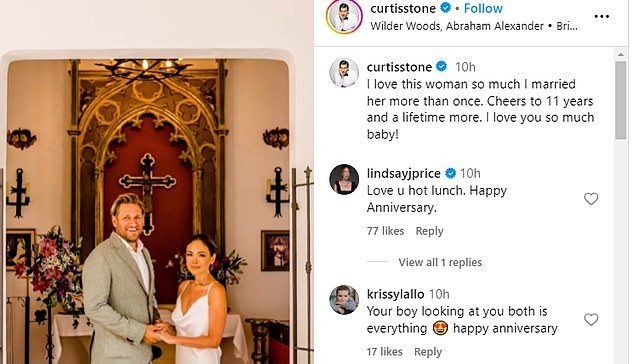634x364 pixels.
Task: Click the verified badge next to lindsayjprice
Action: coord(450,174)
